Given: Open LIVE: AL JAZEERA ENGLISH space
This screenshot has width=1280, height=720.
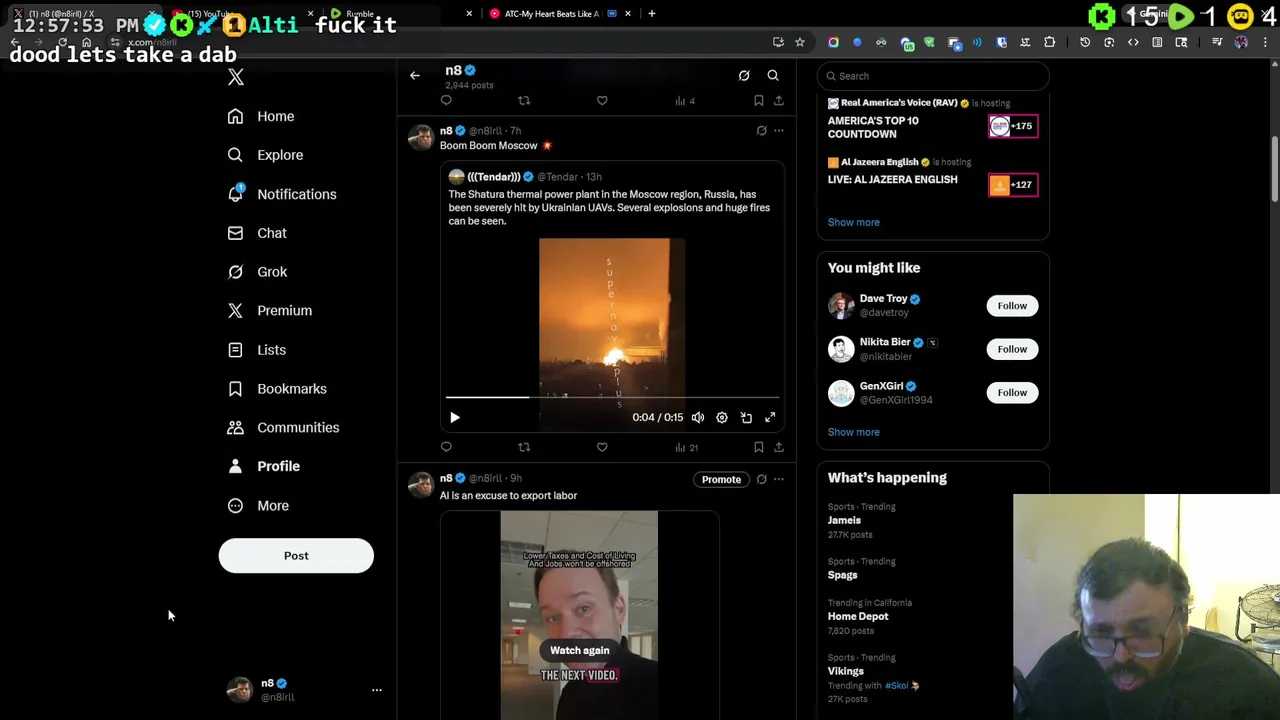Looking at the screenshot, I should (x=933, y=174).
